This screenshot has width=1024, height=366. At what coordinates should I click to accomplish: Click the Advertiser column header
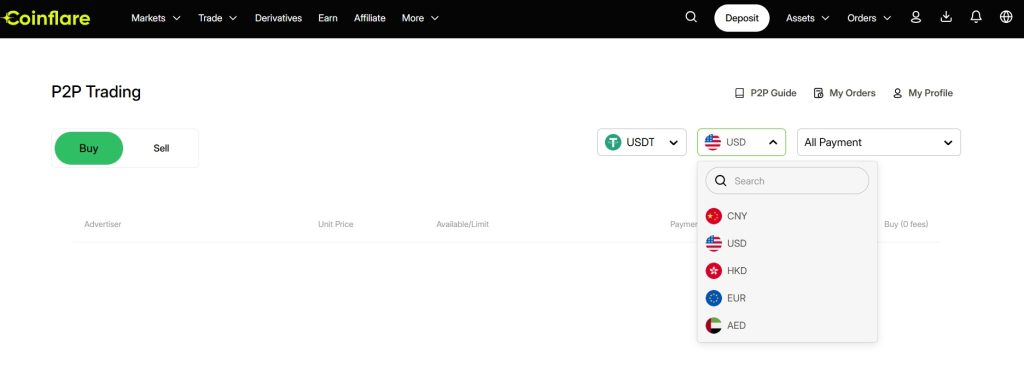pos(103,224)
